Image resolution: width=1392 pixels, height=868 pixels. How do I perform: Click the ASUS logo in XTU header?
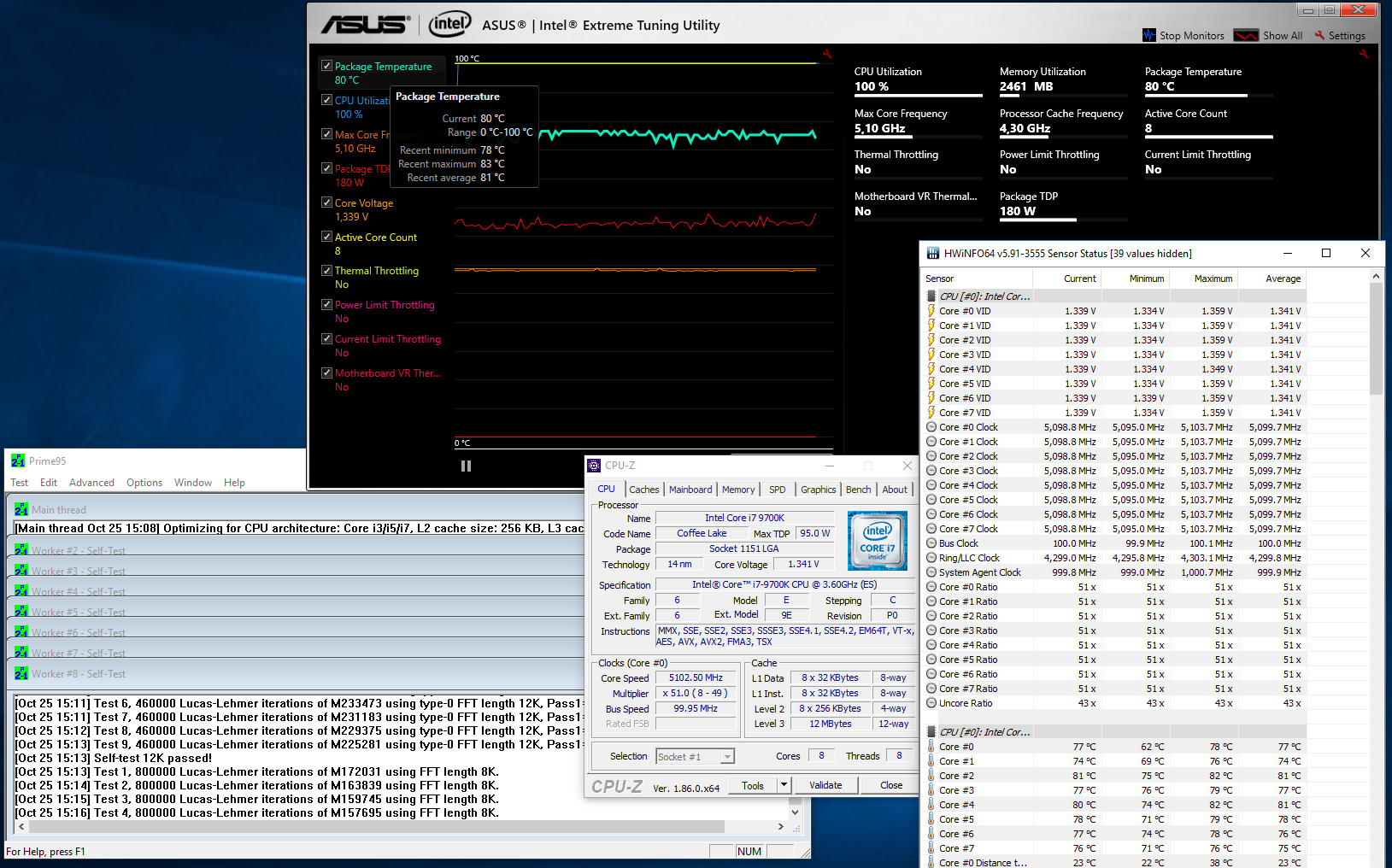[366, 25]
